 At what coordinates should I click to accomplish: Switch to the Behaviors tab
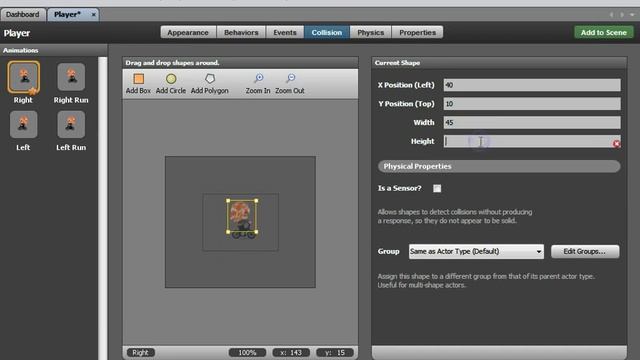click(241, 32)
